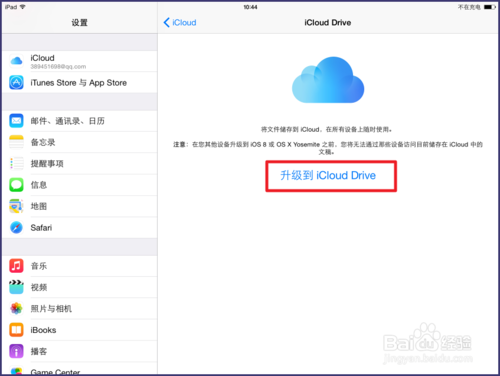Select Game Center at list bottom
The image size is (500, 376).
(x=80, y=369)
